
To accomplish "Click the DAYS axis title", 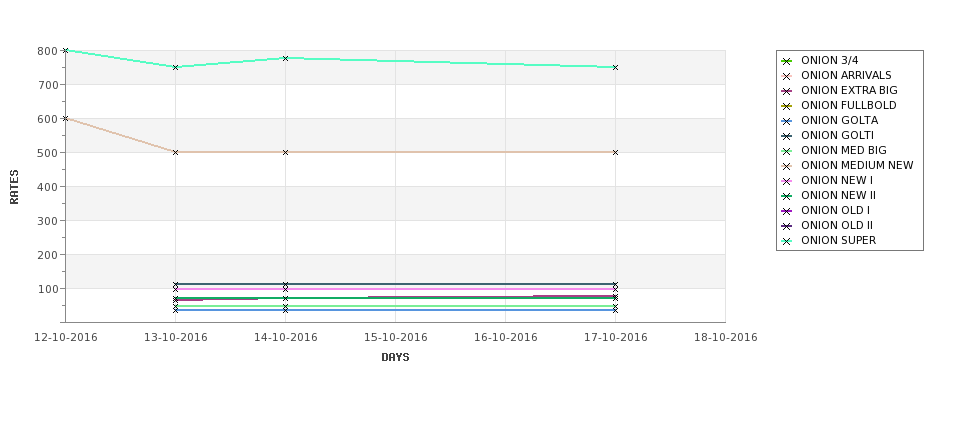I will pos(395,357).
